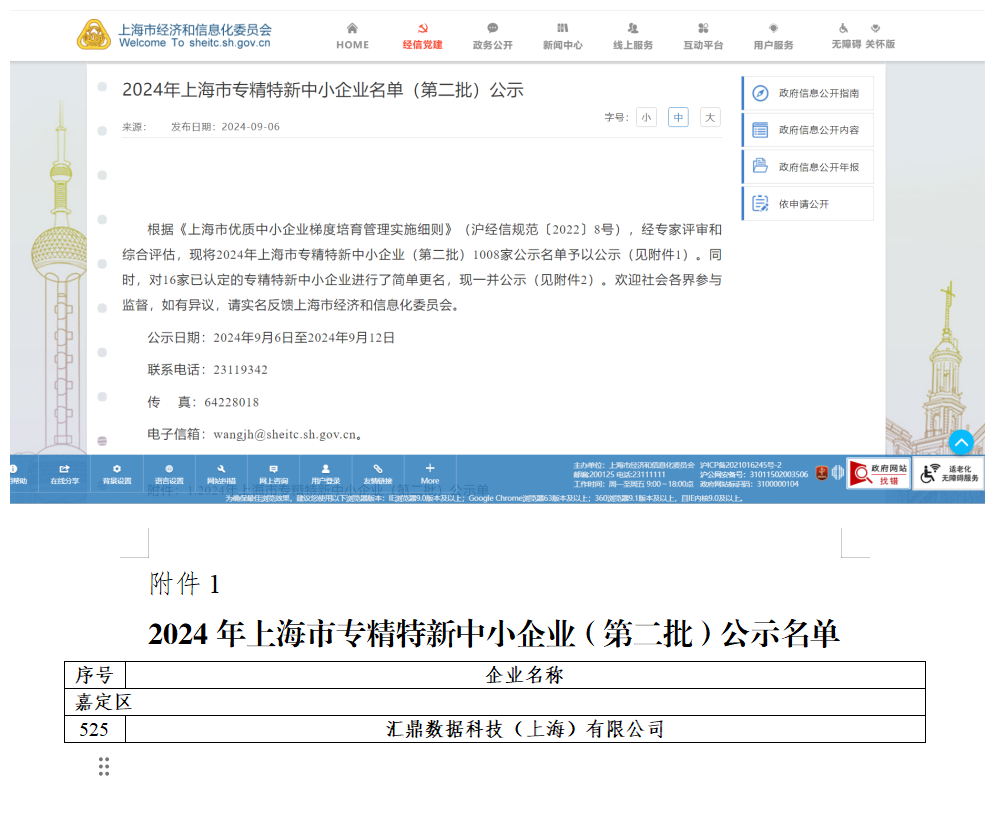Screen dimensions: 995x826
Task: Open 政府网站找错 error report
Action: tap(880, 473)
